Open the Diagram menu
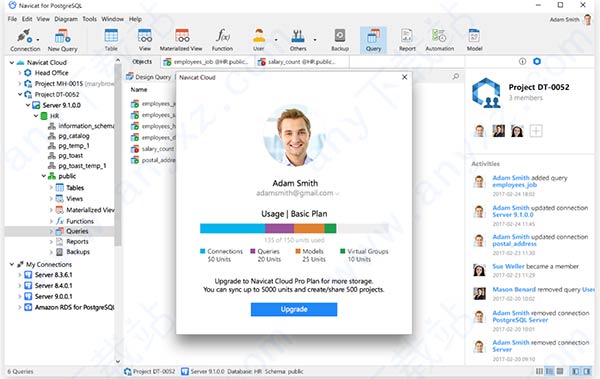600x379 pixels. pyautogui.click(x=65, y=19)
